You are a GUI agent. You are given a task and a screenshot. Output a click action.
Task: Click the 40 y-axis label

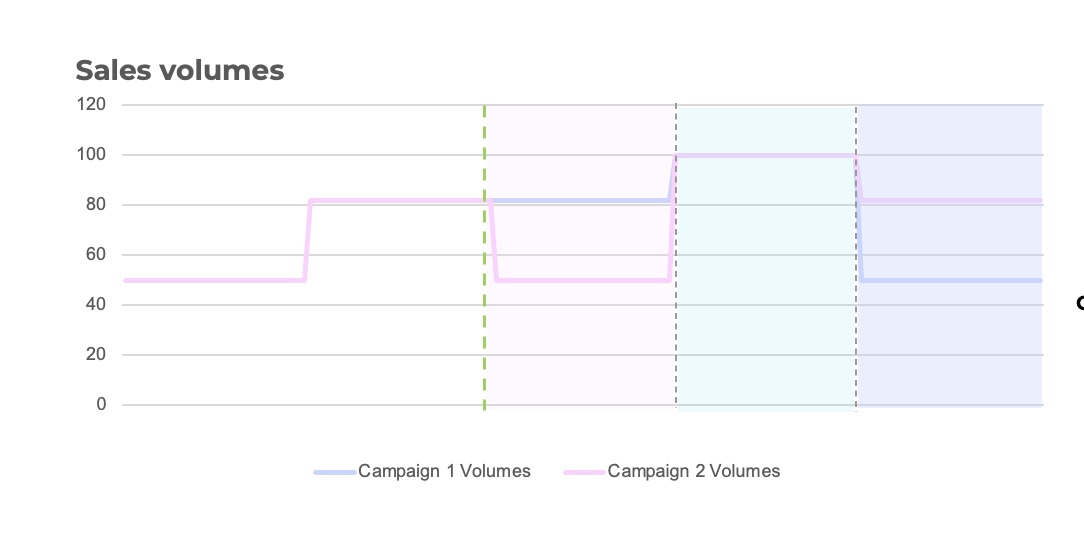[95, 304]
